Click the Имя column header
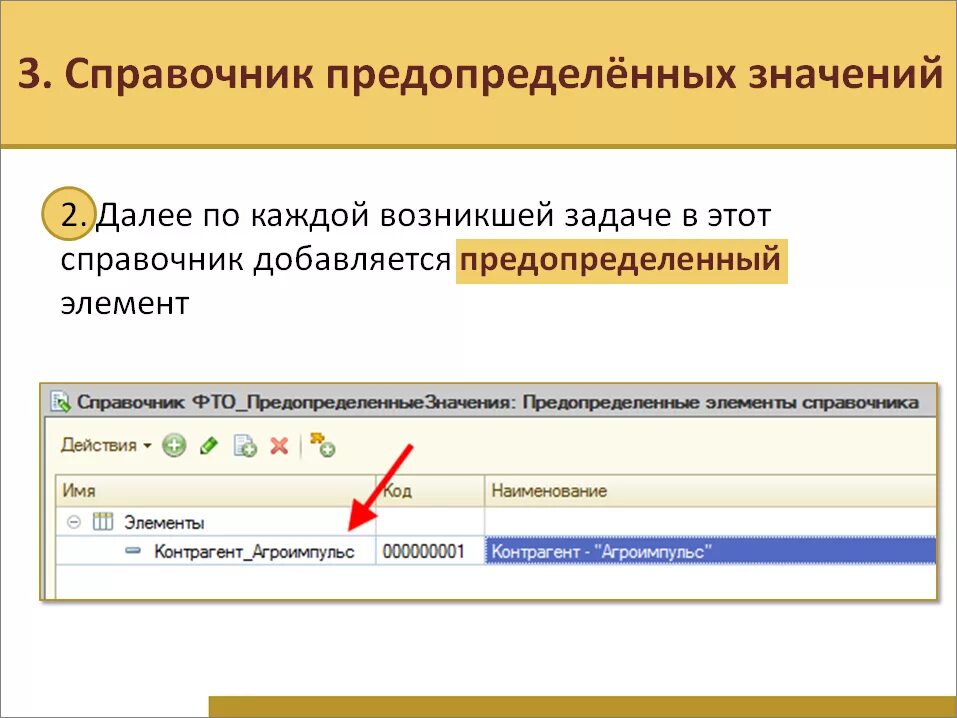The image size is (957, 718). (x=216, y=491)
